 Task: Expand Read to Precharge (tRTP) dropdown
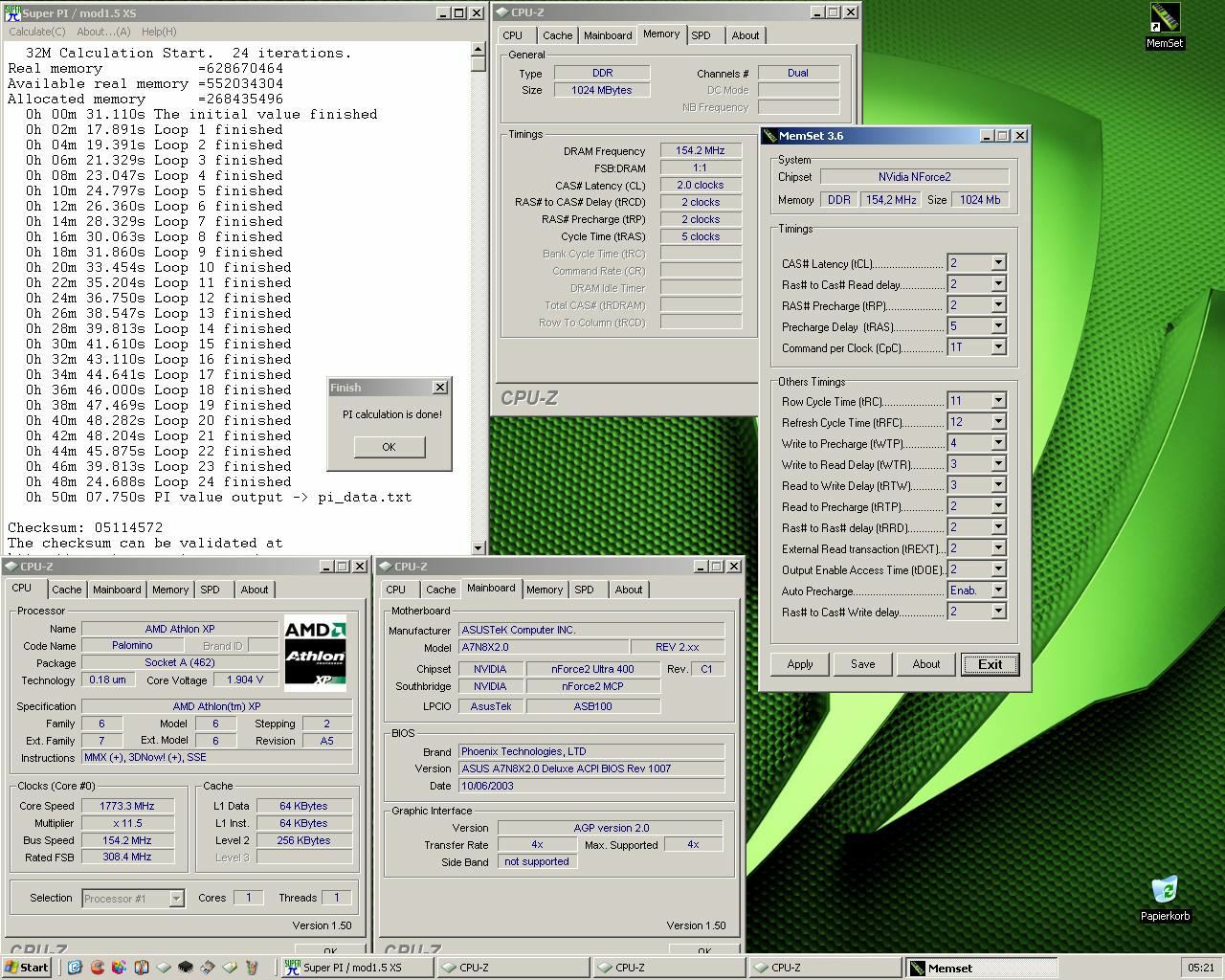click(998, 506)
